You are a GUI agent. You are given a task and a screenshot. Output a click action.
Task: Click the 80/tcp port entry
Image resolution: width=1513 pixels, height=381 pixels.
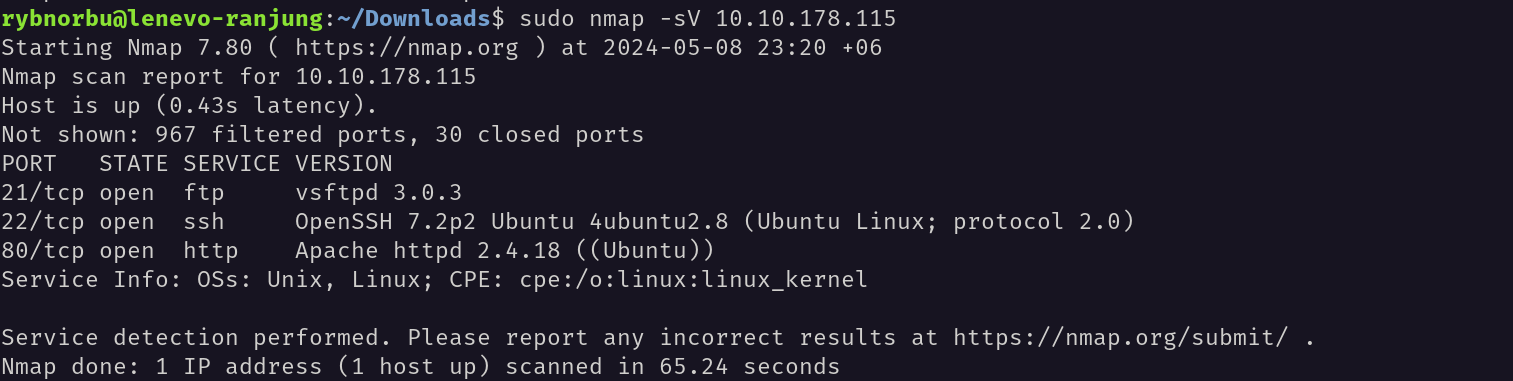point(43,250)
